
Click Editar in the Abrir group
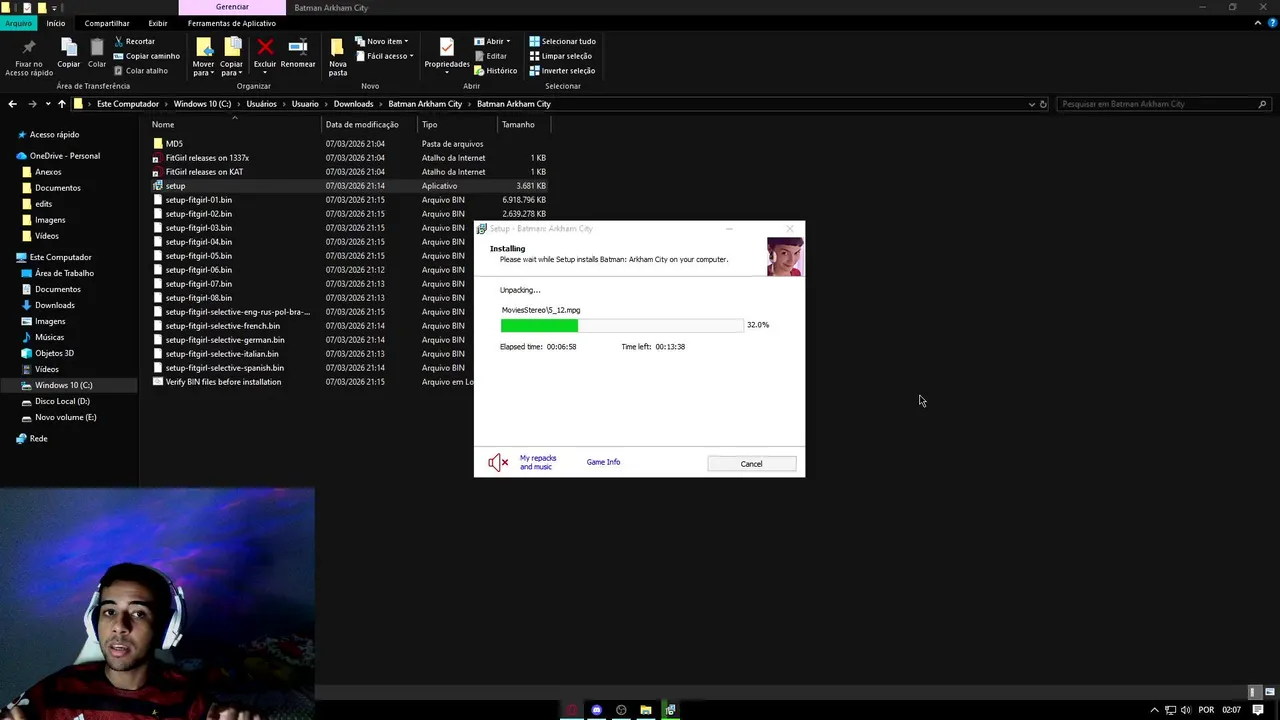(490, 56)
